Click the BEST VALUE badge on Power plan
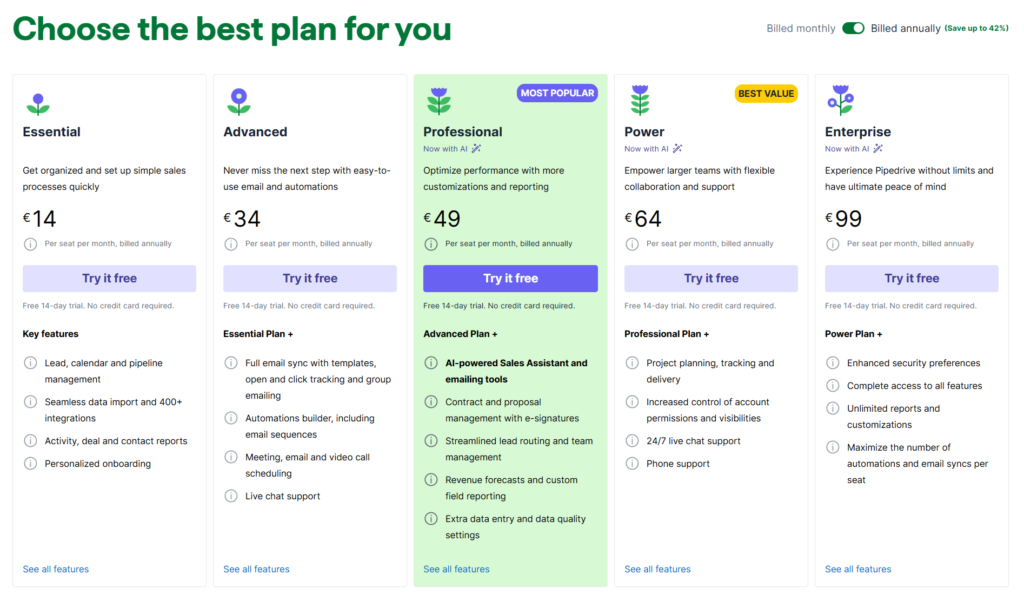1024x594 pixels. pyautogui.click(x=766, y=93)
